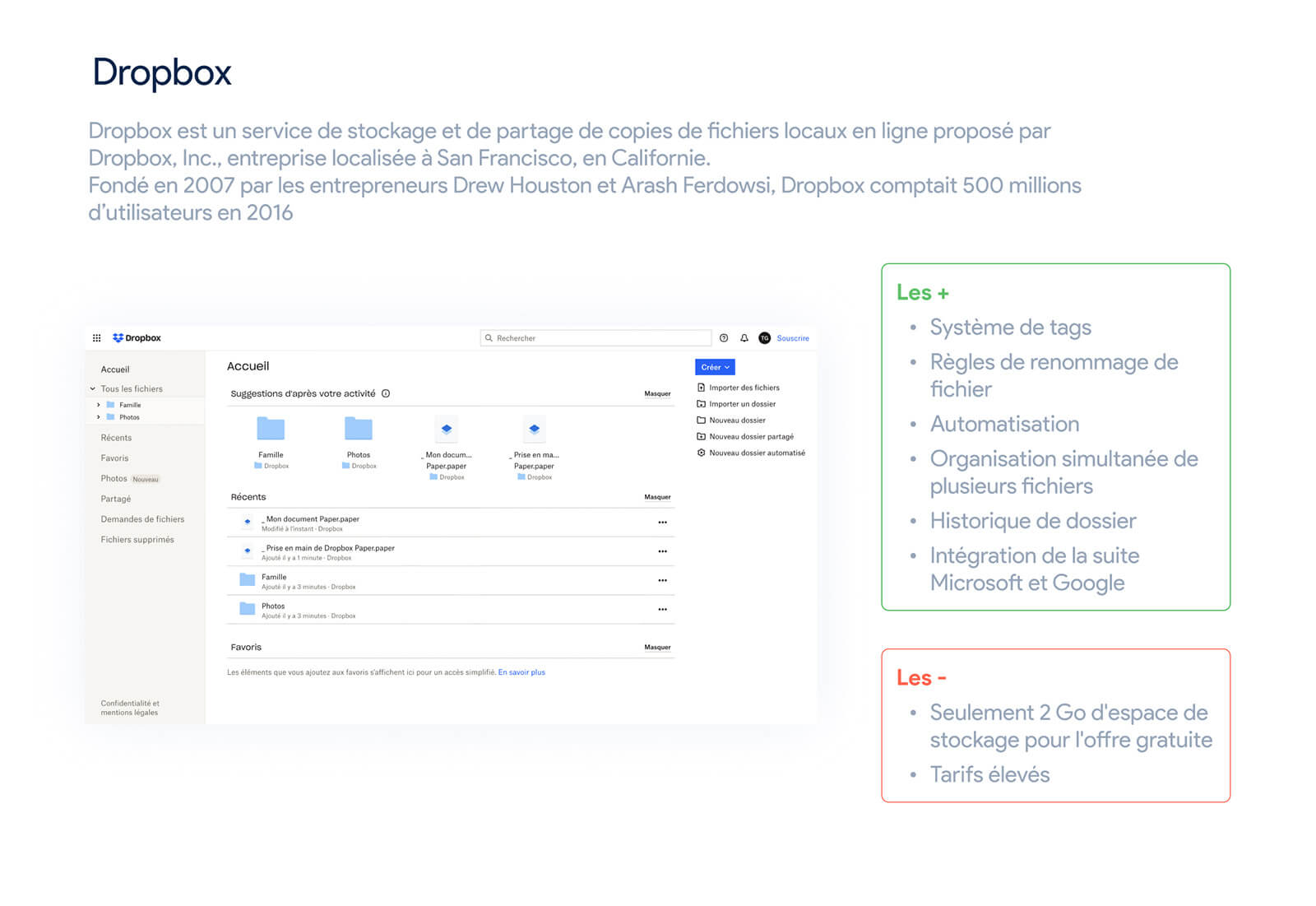Open Demandes de fichiers in sidebar
The height and width of the screenshot is (906, 1316).
point(142,519)
